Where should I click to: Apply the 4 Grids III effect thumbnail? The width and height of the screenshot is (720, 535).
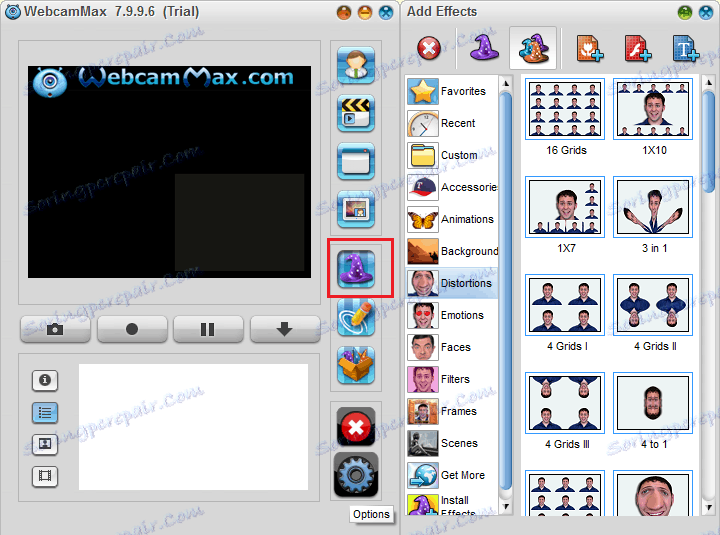pyautogui.click(x=565, y=403)
